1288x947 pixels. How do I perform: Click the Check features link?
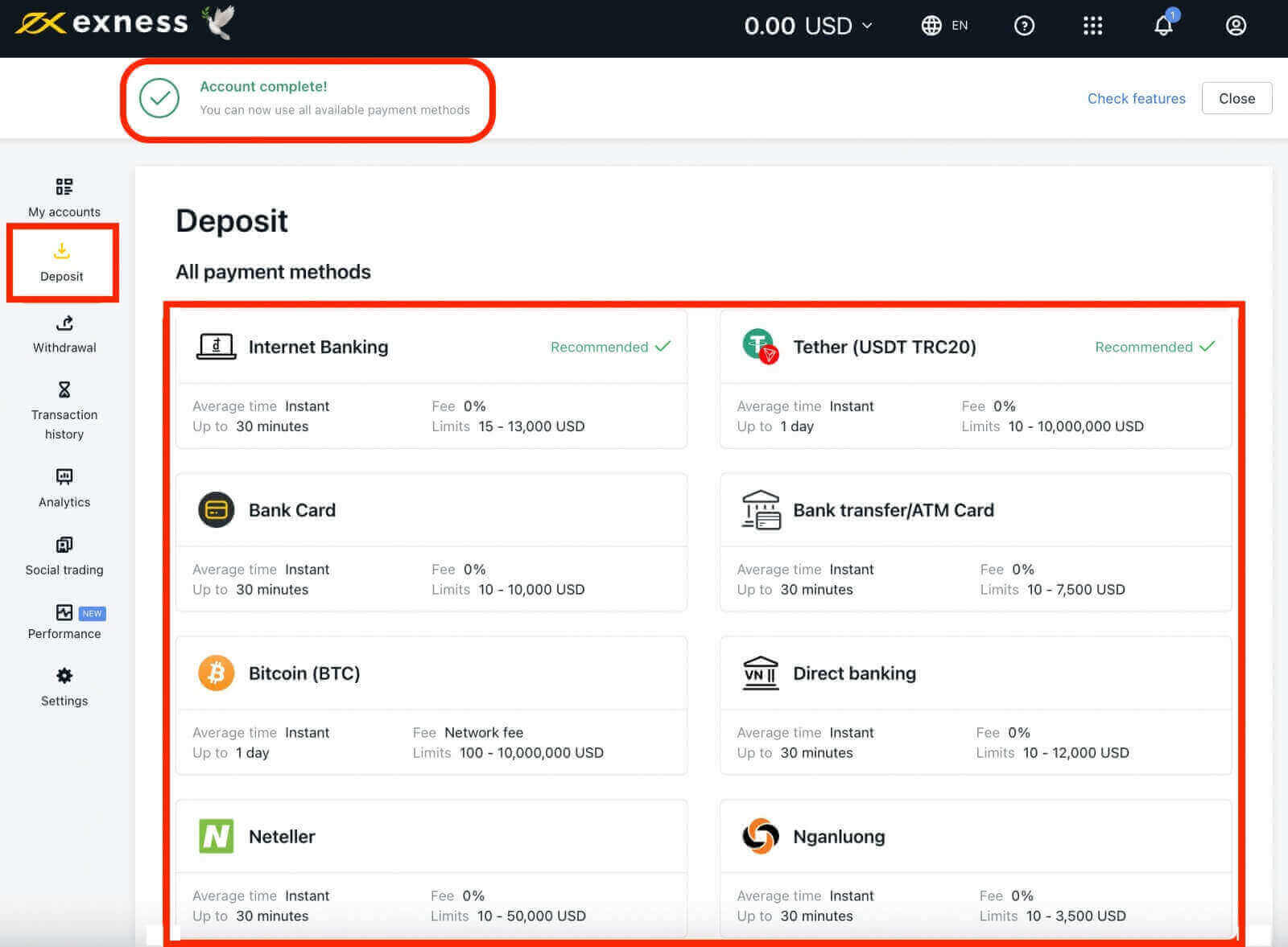1136,98
